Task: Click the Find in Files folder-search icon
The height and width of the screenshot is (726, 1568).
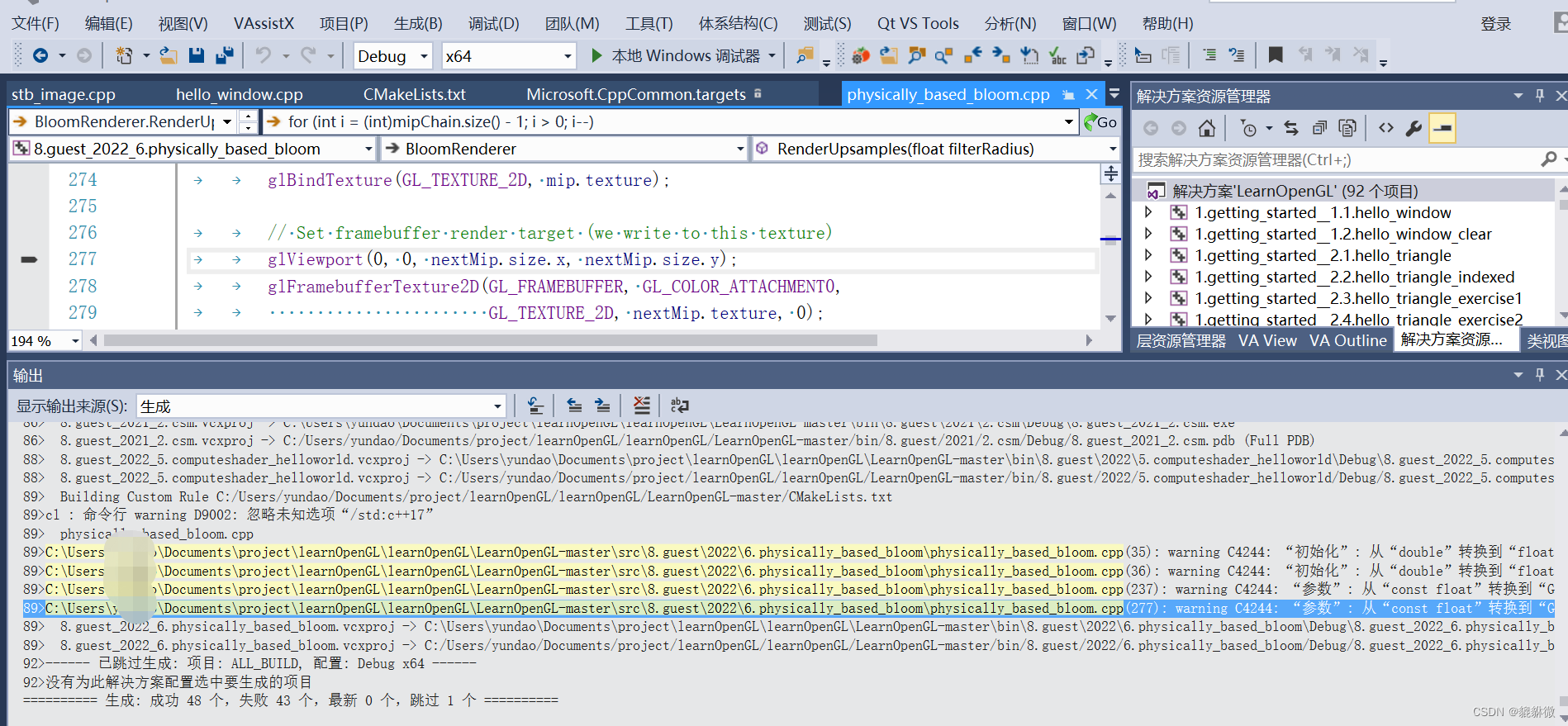Action: point(804,55)
